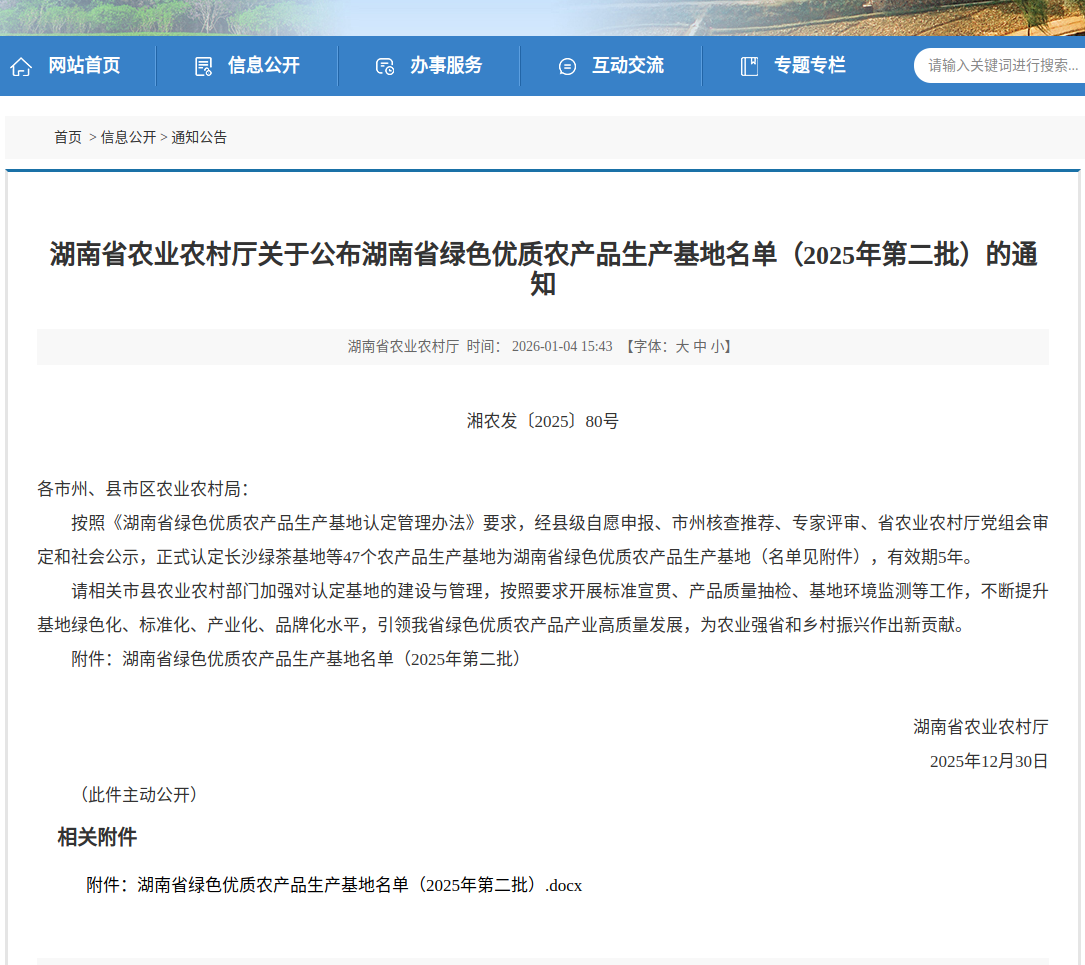Set font size to 大
The image size is (1085, 965).
pos(682,347)
